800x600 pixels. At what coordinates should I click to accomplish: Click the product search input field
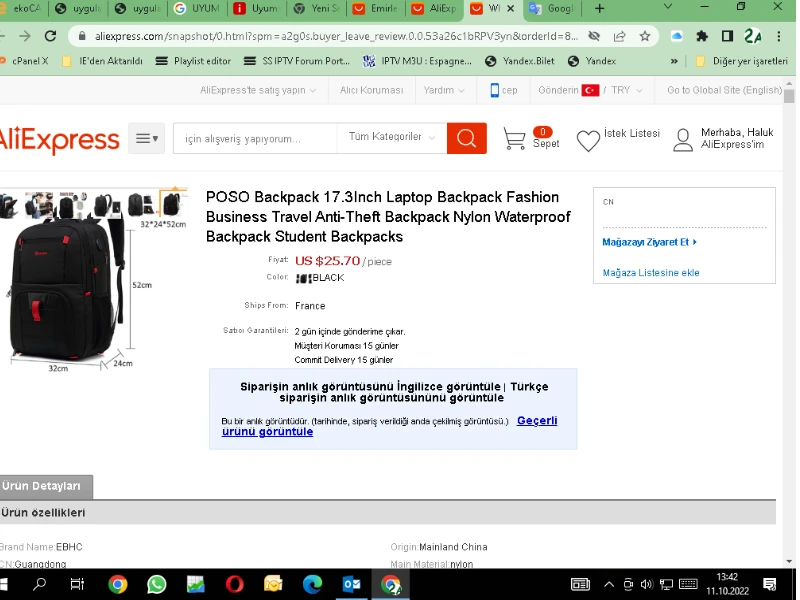[x=255, y=138]
